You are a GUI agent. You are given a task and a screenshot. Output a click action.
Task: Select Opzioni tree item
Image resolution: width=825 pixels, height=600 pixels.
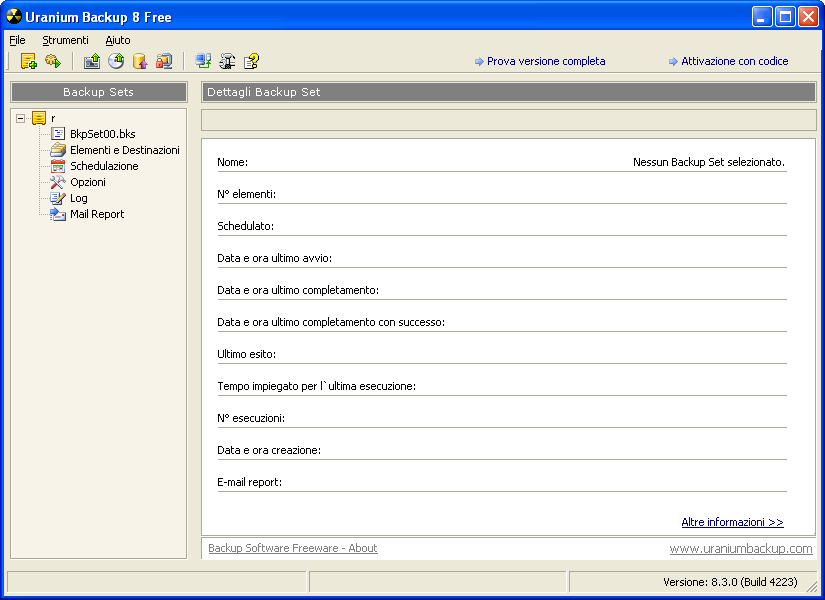coord(88,182)
